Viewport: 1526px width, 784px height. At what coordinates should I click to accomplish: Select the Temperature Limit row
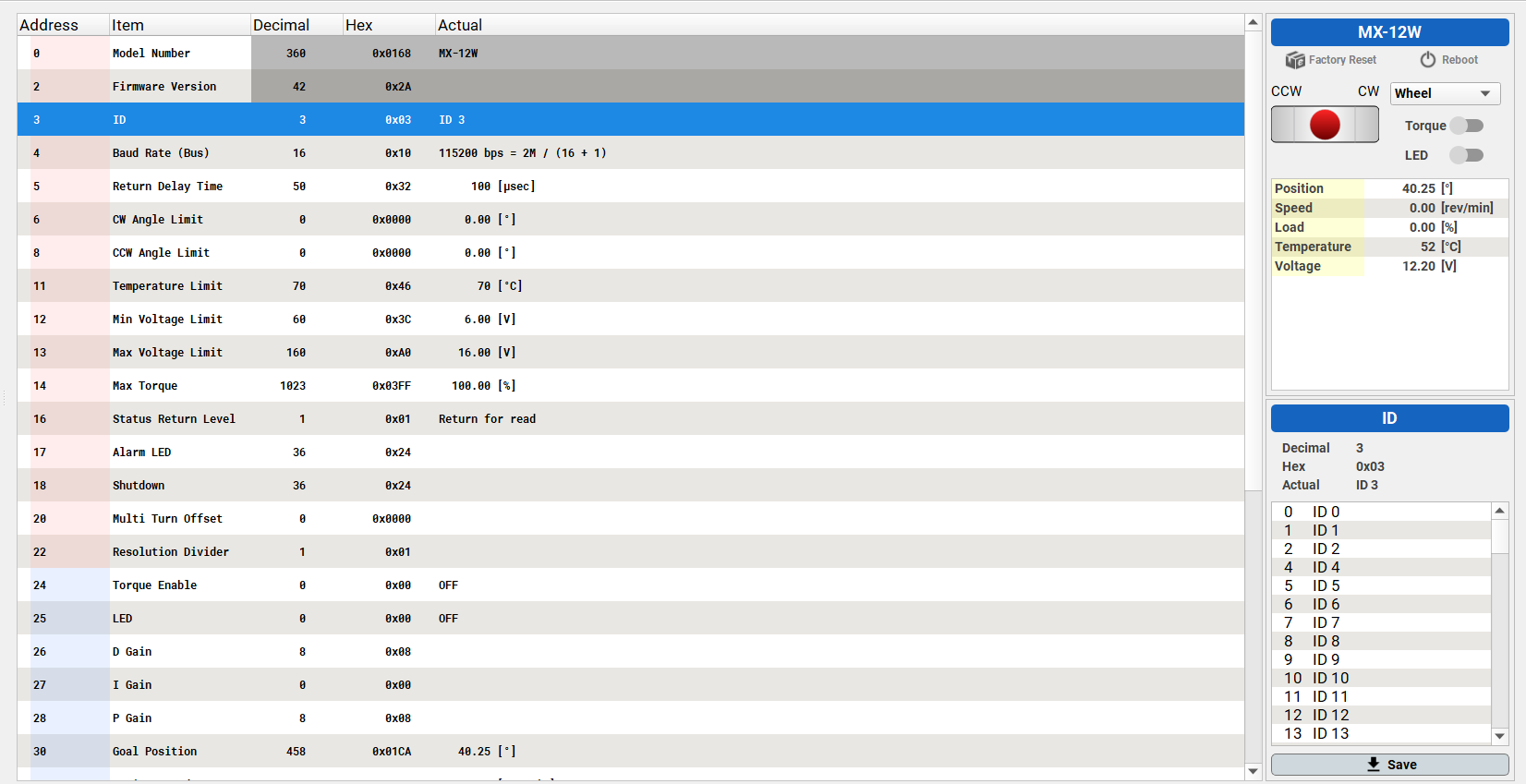click(631, 285)
